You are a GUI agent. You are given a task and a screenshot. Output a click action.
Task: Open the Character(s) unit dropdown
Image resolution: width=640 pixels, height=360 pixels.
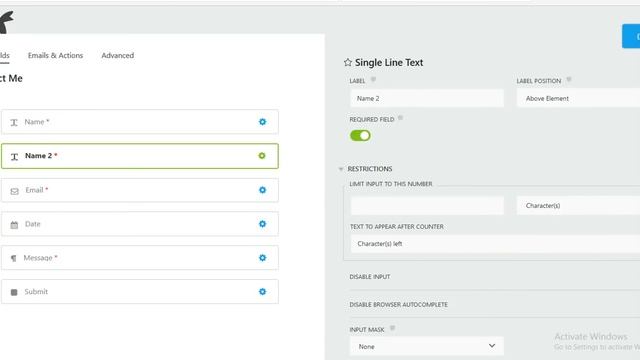578,205
